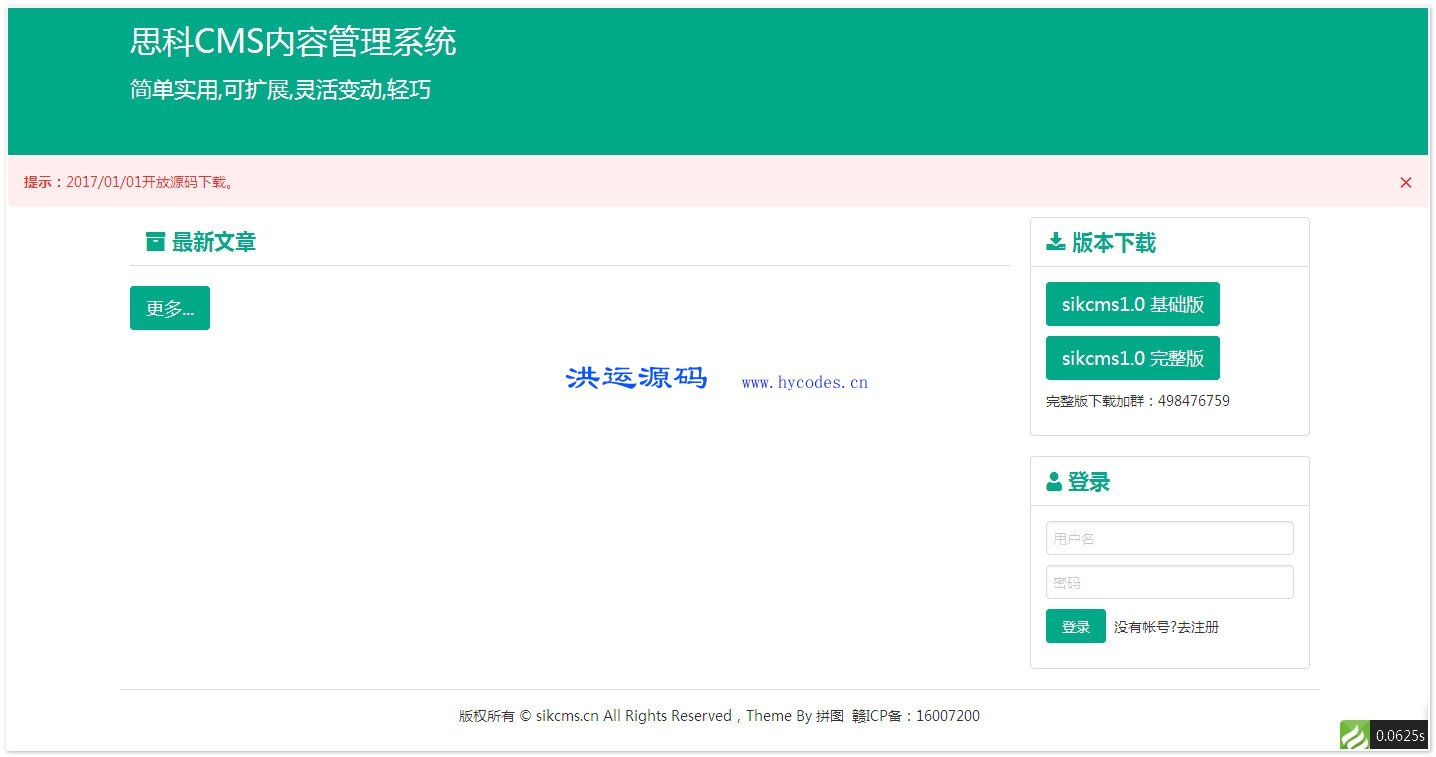Viewport: 1436px width, 757px height.
Task: Click the green leaf icon near load time
Action: pyautogui.click(x=1355, y=735)
